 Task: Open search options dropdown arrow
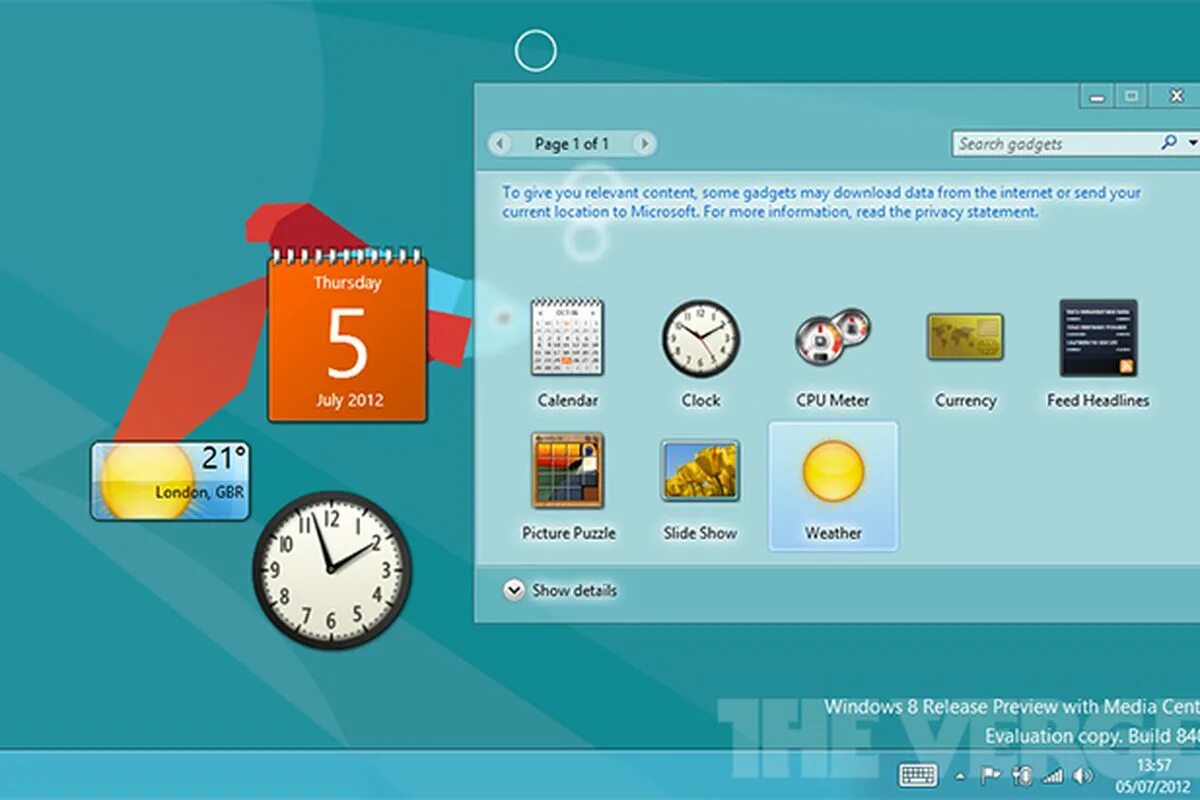pyautogui.click(x=1193, y=144)
